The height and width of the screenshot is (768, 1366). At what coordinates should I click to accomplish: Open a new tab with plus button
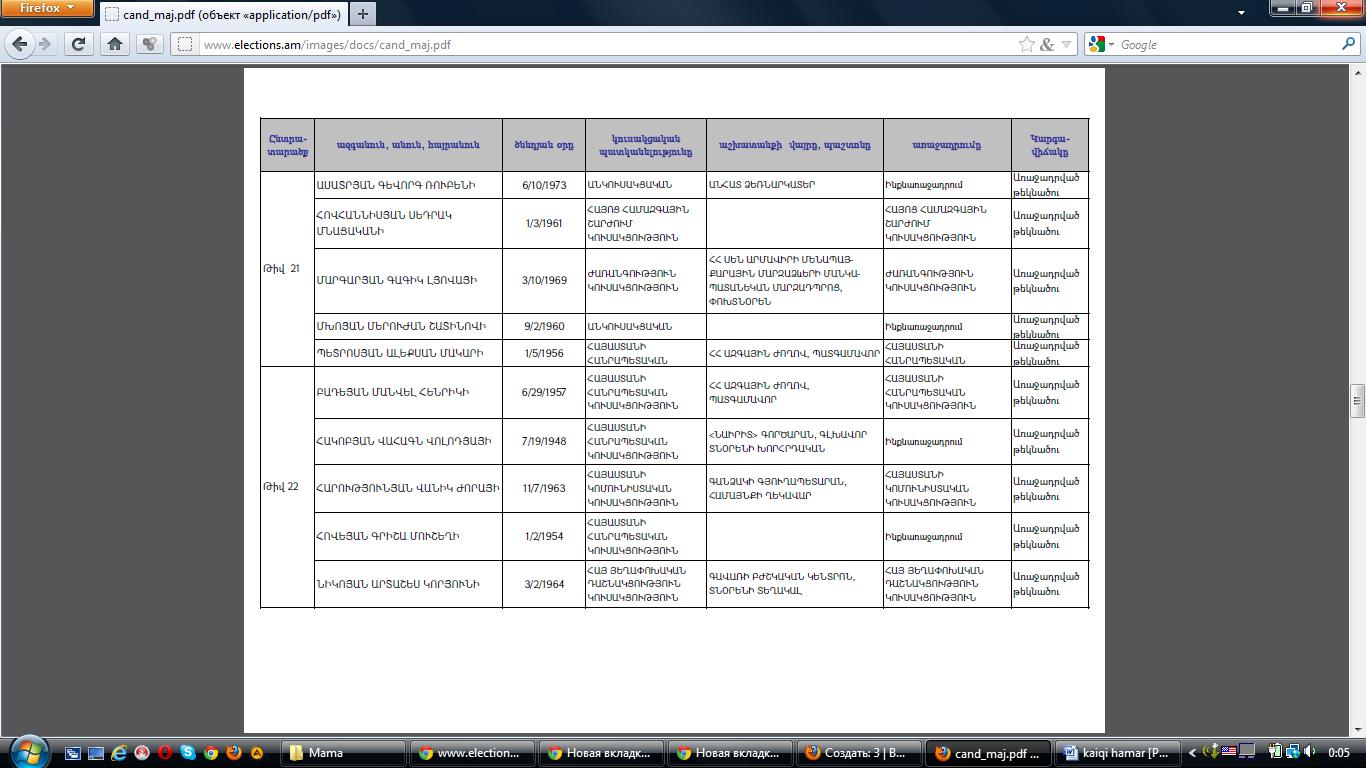pos(362,14)
